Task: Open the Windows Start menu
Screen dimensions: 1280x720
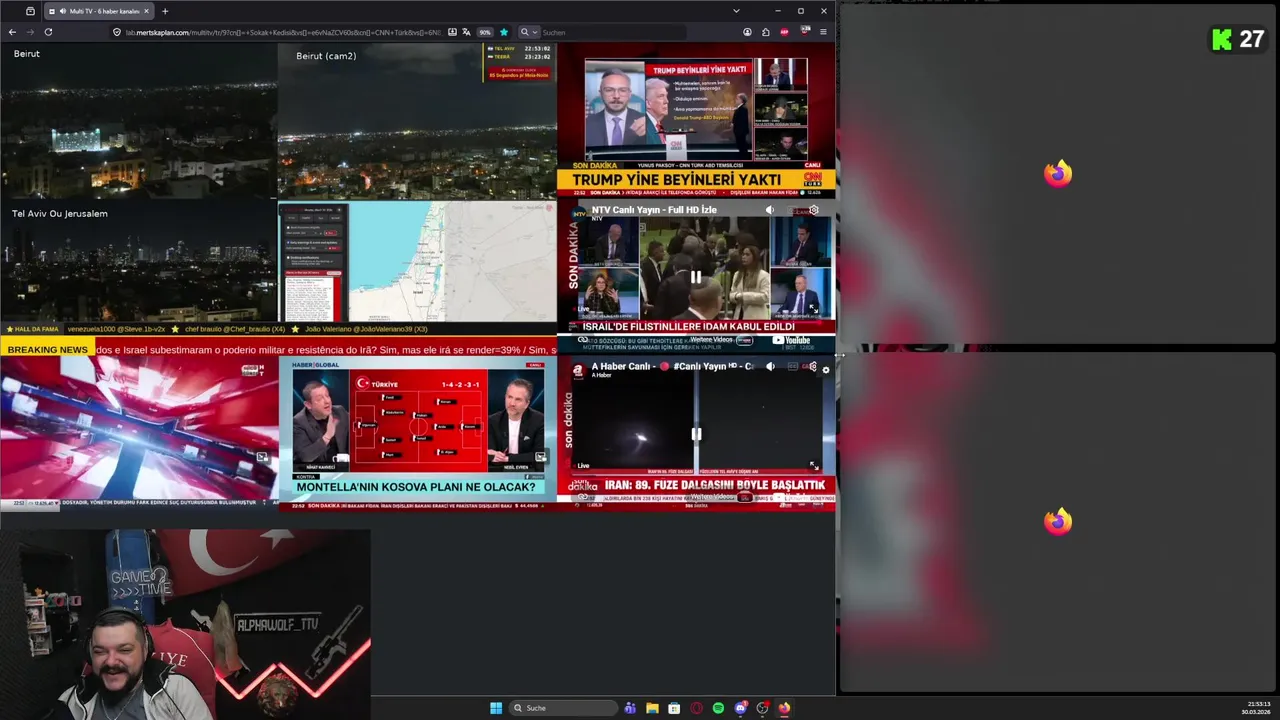Action: [496, 708]
